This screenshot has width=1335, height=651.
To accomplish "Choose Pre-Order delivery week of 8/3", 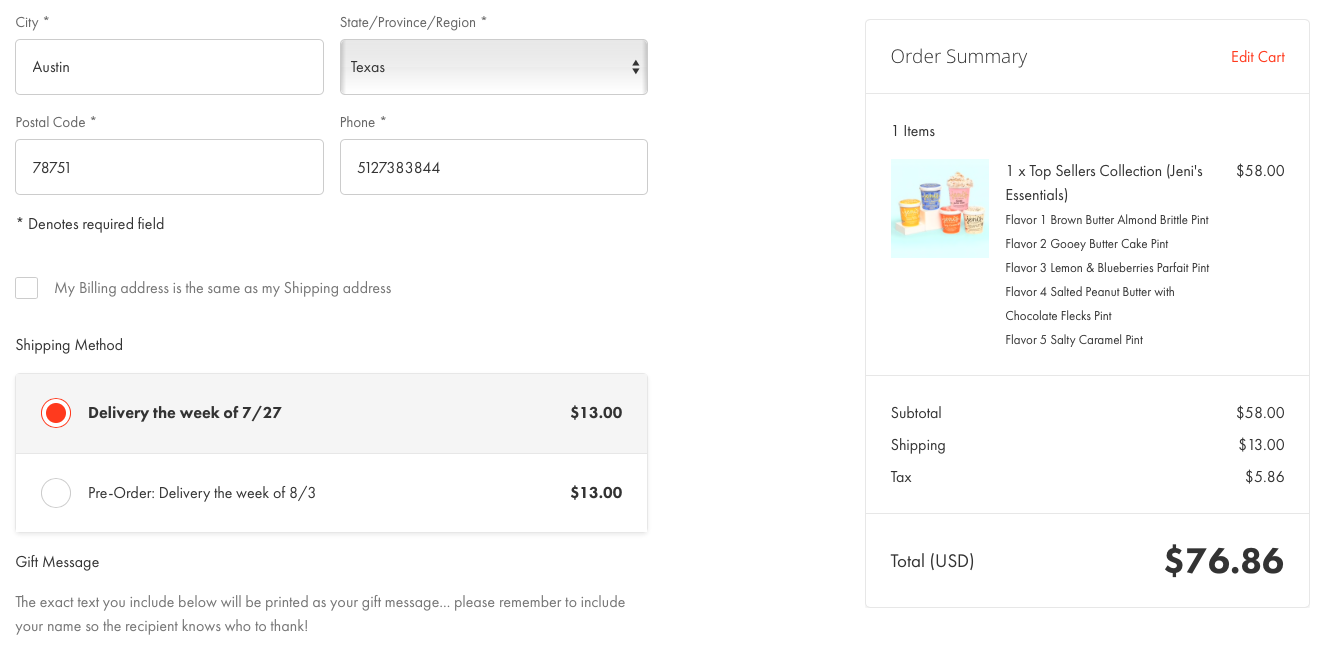I will coord(56,493).
